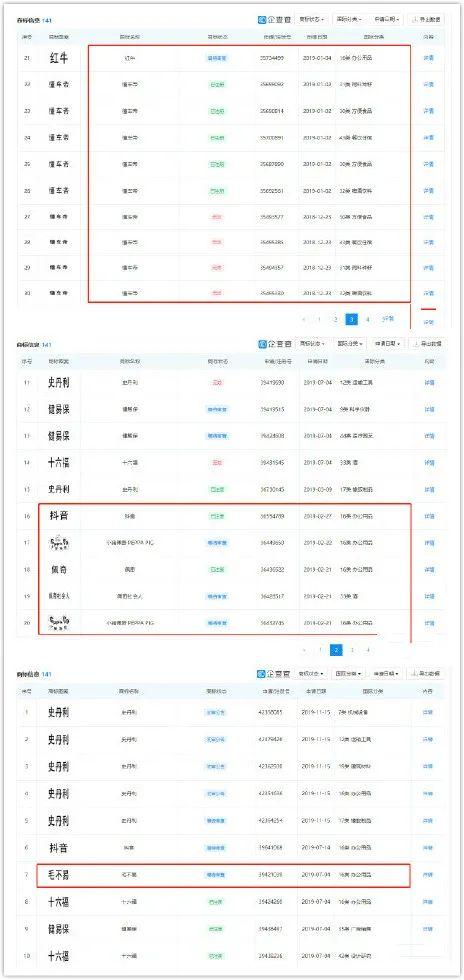Open 国际分类 filter dropdown in middle table
The width and height of the screenshot is (464, 980).
[x=348, y=344]
